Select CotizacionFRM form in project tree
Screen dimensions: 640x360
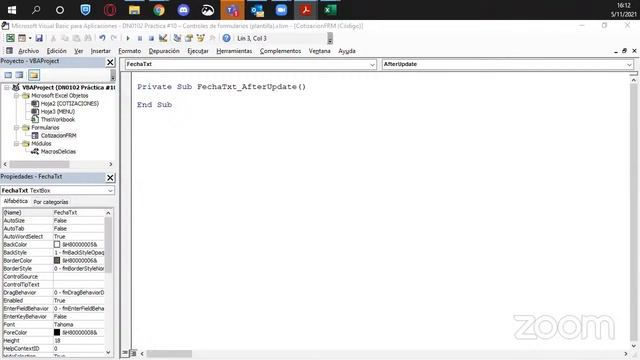point(58,136)
